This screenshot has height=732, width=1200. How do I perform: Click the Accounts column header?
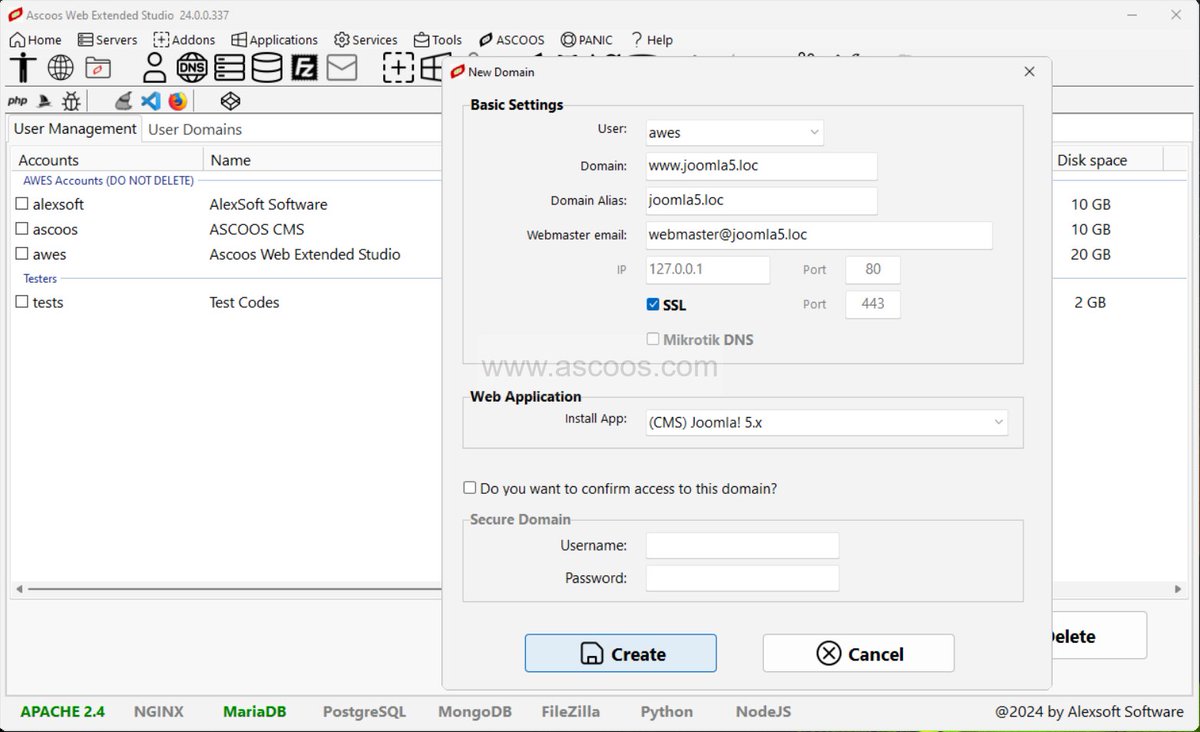(x=107, y=160)
